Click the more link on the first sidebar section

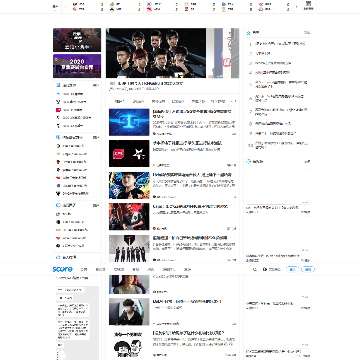(96, 86)
